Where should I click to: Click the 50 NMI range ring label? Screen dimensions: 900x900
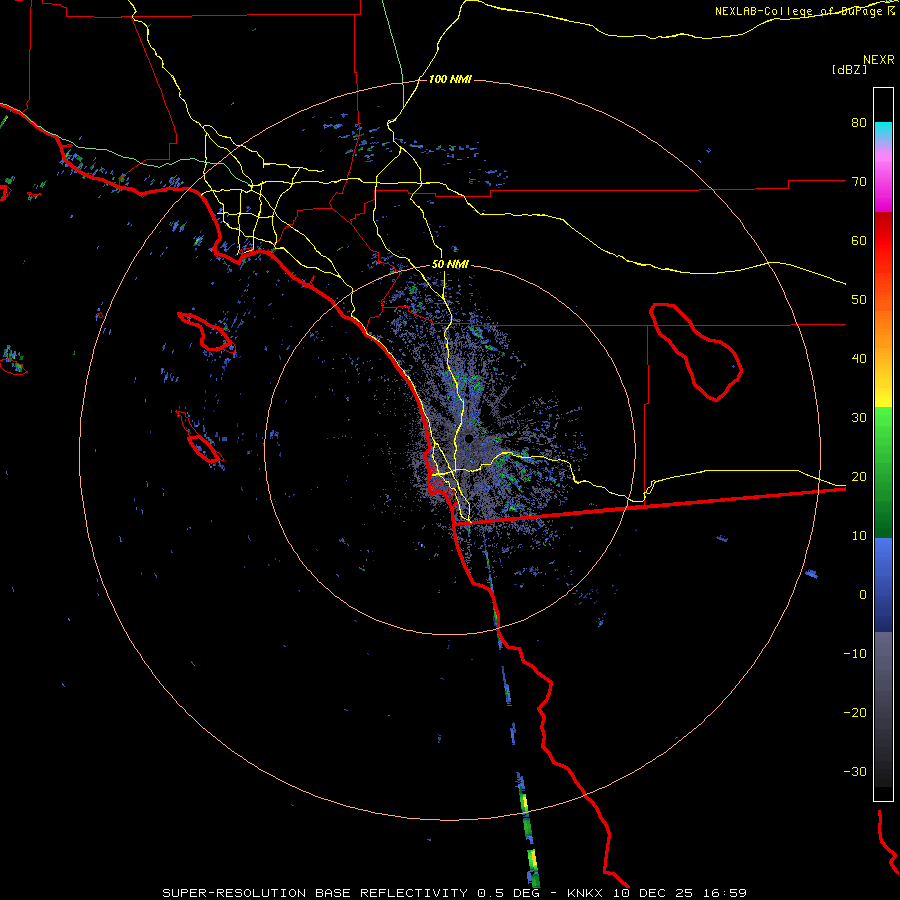(x=450, y=265)
